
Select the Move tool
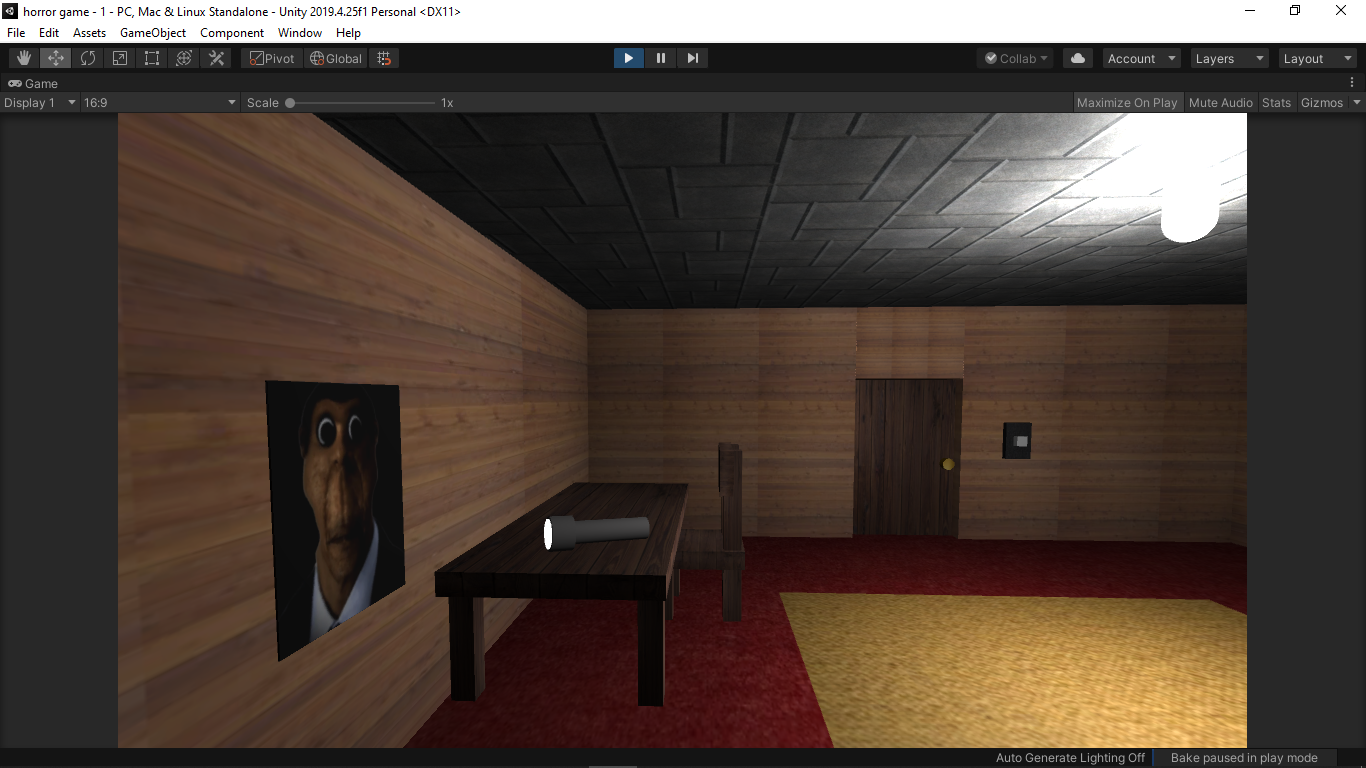coord(56,58)
